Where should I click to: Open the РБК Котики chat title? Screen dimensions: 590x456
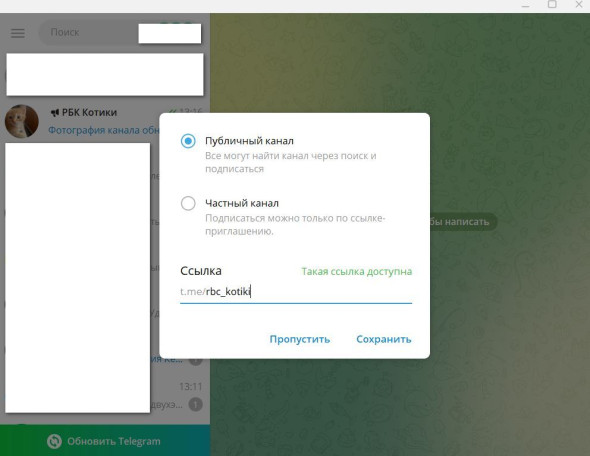tap(89, 112)
